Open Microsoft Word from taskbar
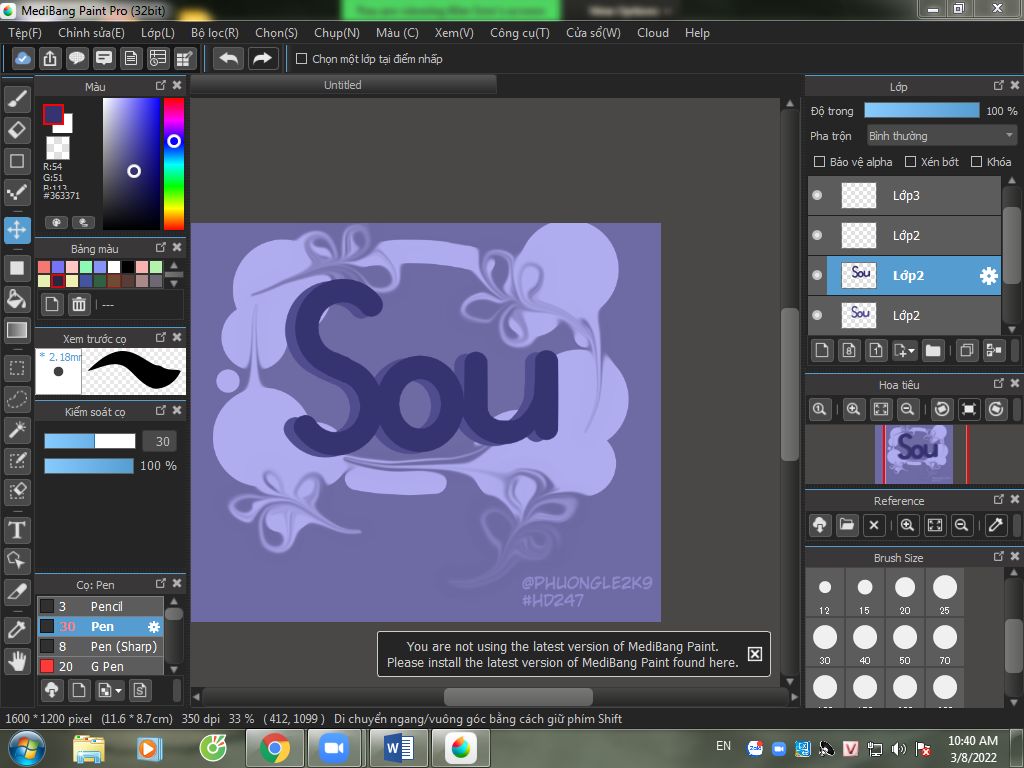 click(x=399, y=748)
